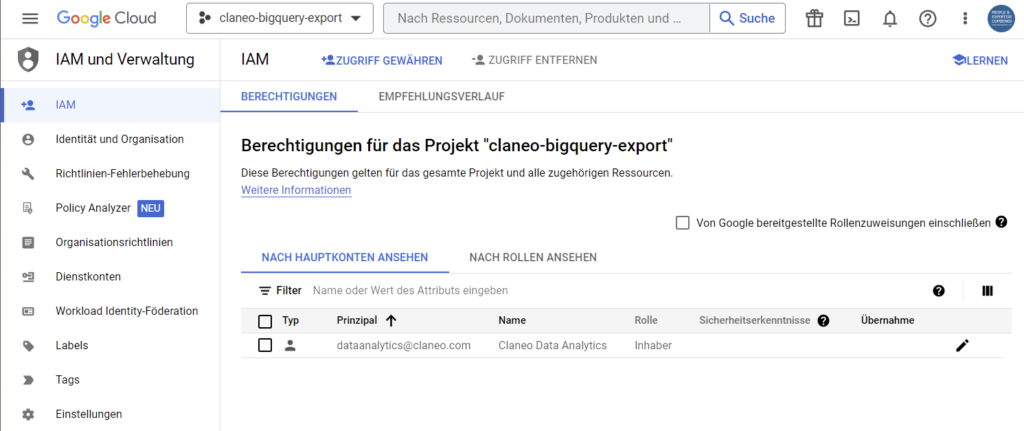This screenshot has width=1024, height=431.
Task: Click the Labels tag icon
Action: coord(28,345)
